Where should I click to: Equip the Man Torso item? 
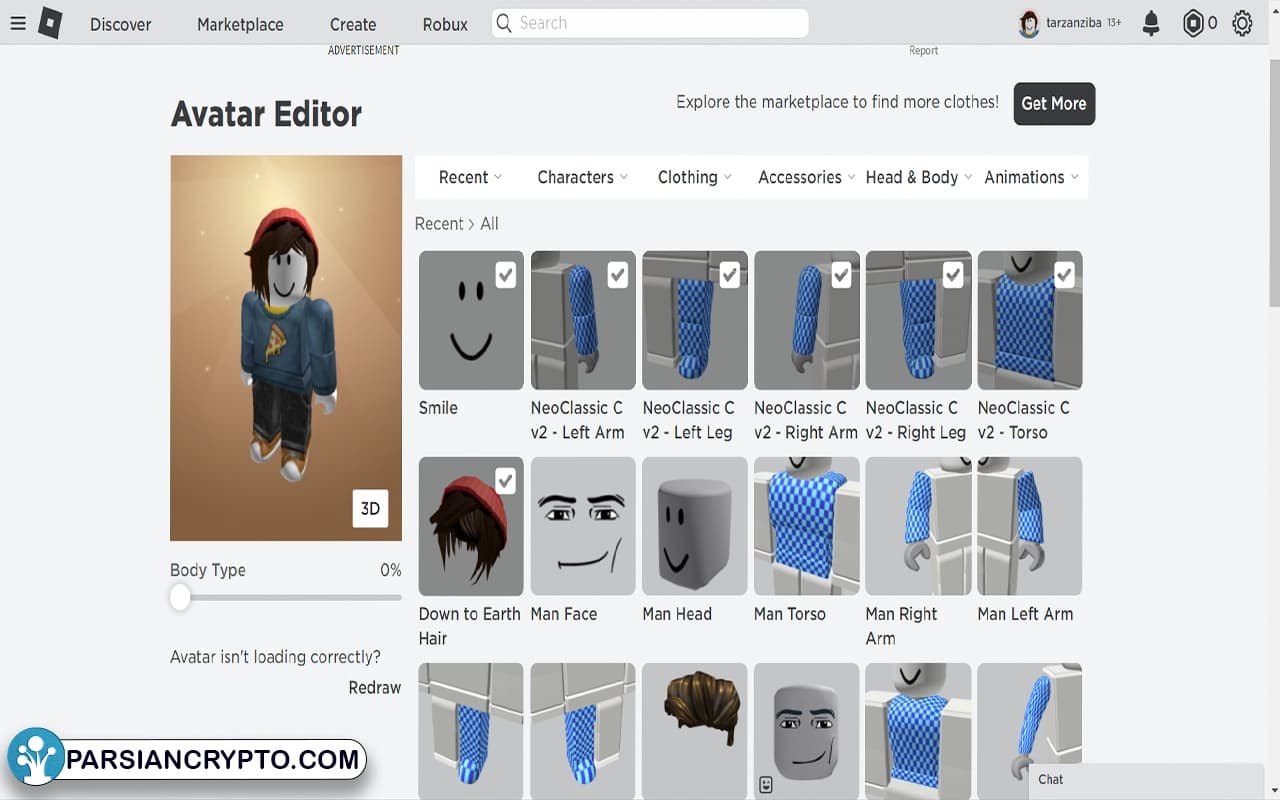point(806,526)
